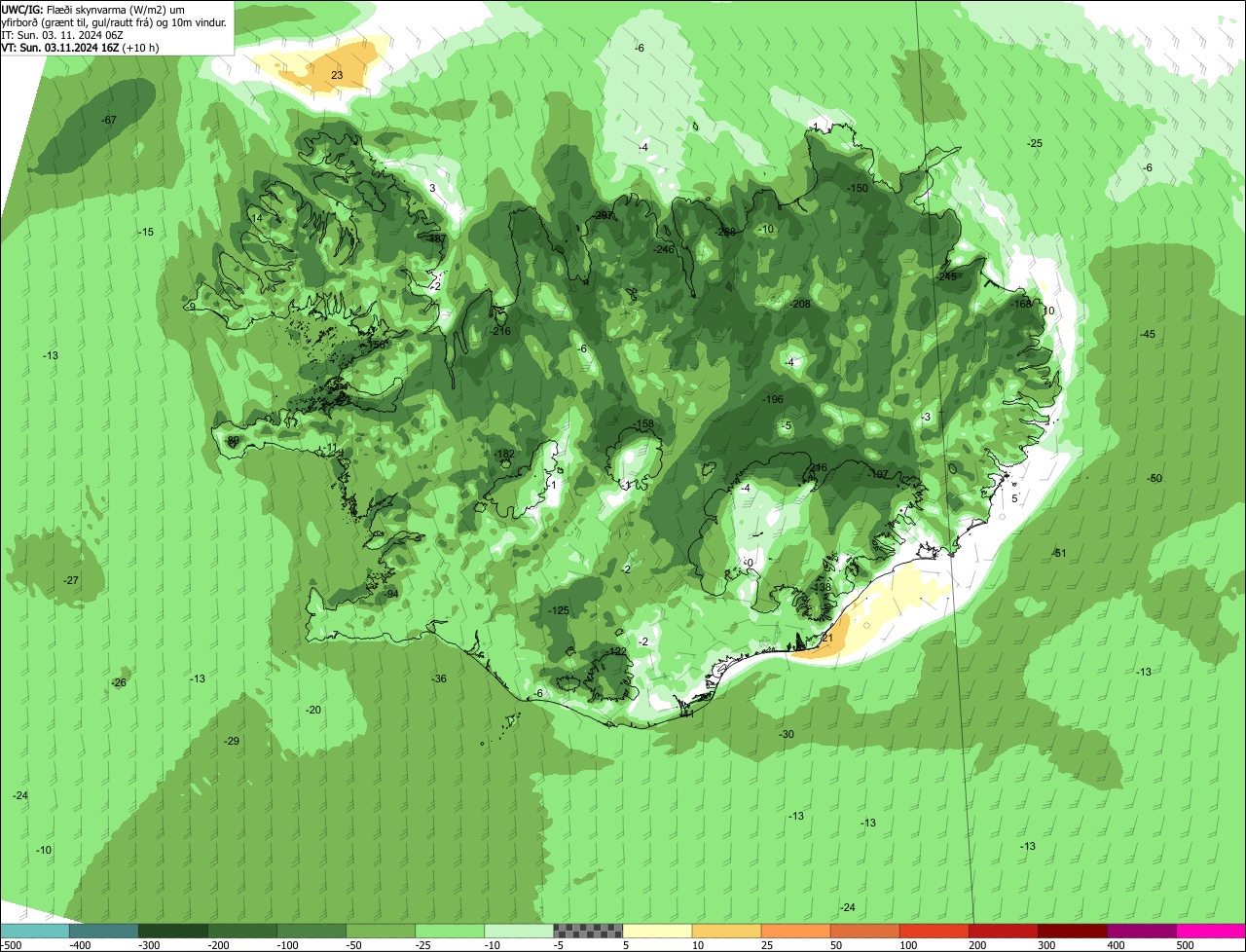The height and width of the screenshot is (952, 1246).
Task: Click the '-125' value in south Iceland
Action: coord(559,609)
